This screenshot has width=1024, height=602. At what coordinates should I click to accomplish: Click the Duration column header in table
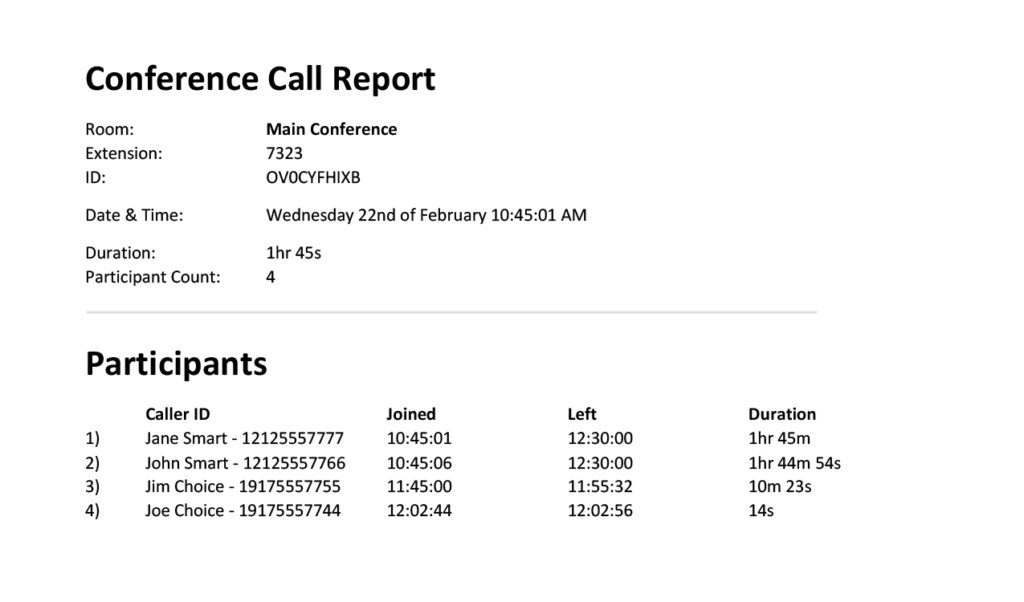pos(782,414)
